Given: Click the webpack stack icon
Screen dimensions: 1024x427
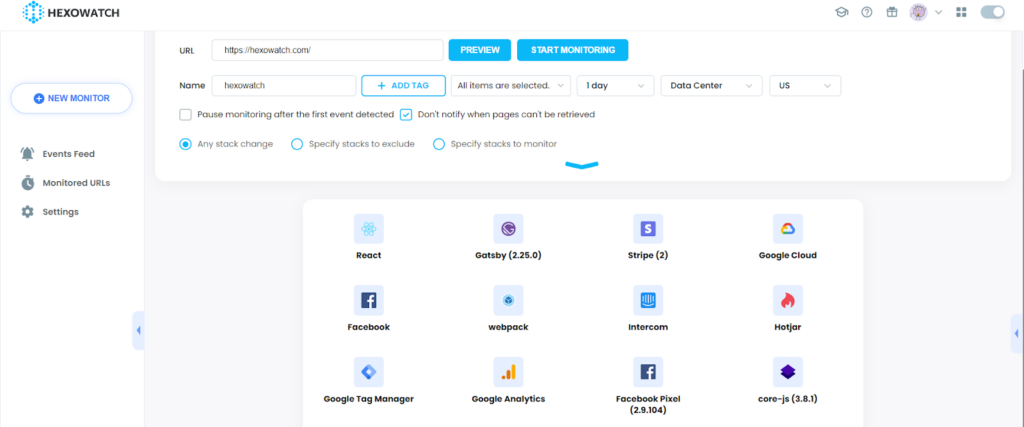Looking at the screenshot, I should coord(508,300).
